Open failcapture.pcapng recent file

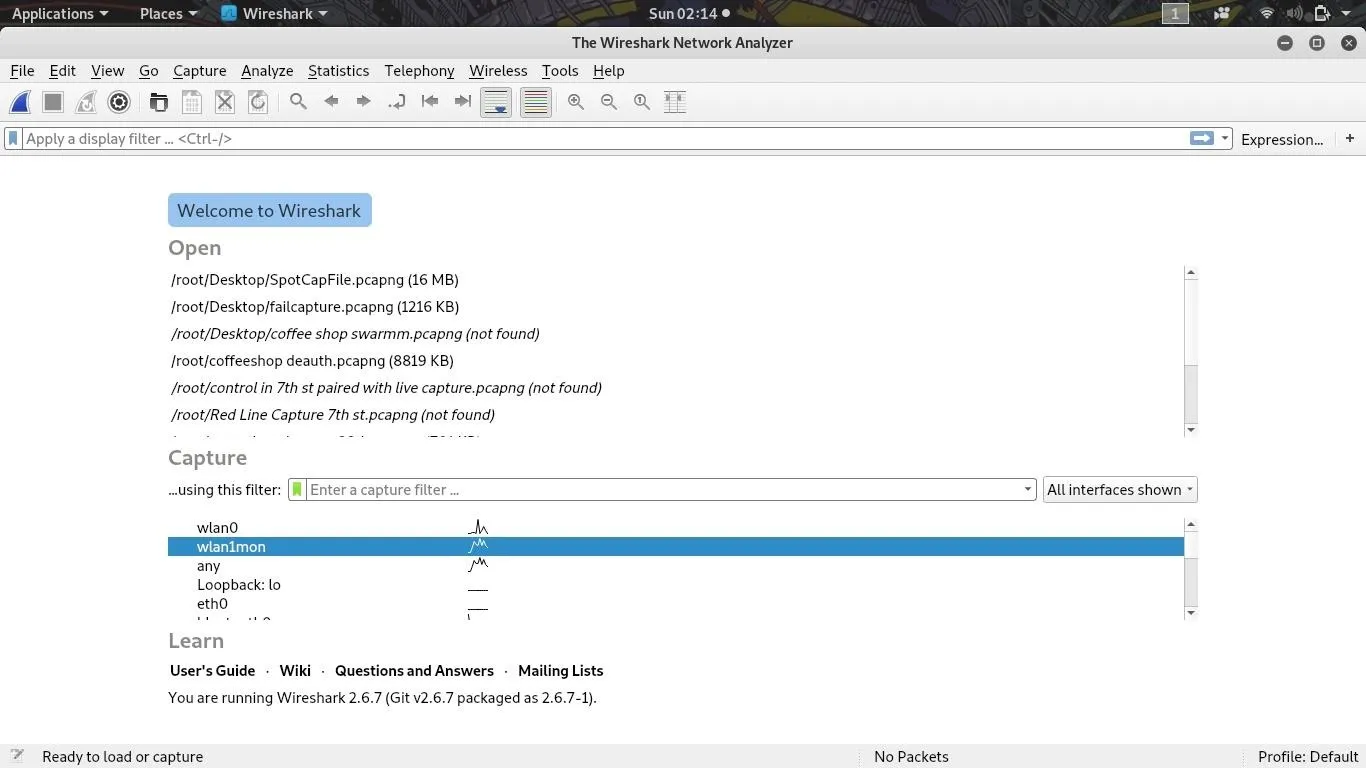[x=315, y=307]
